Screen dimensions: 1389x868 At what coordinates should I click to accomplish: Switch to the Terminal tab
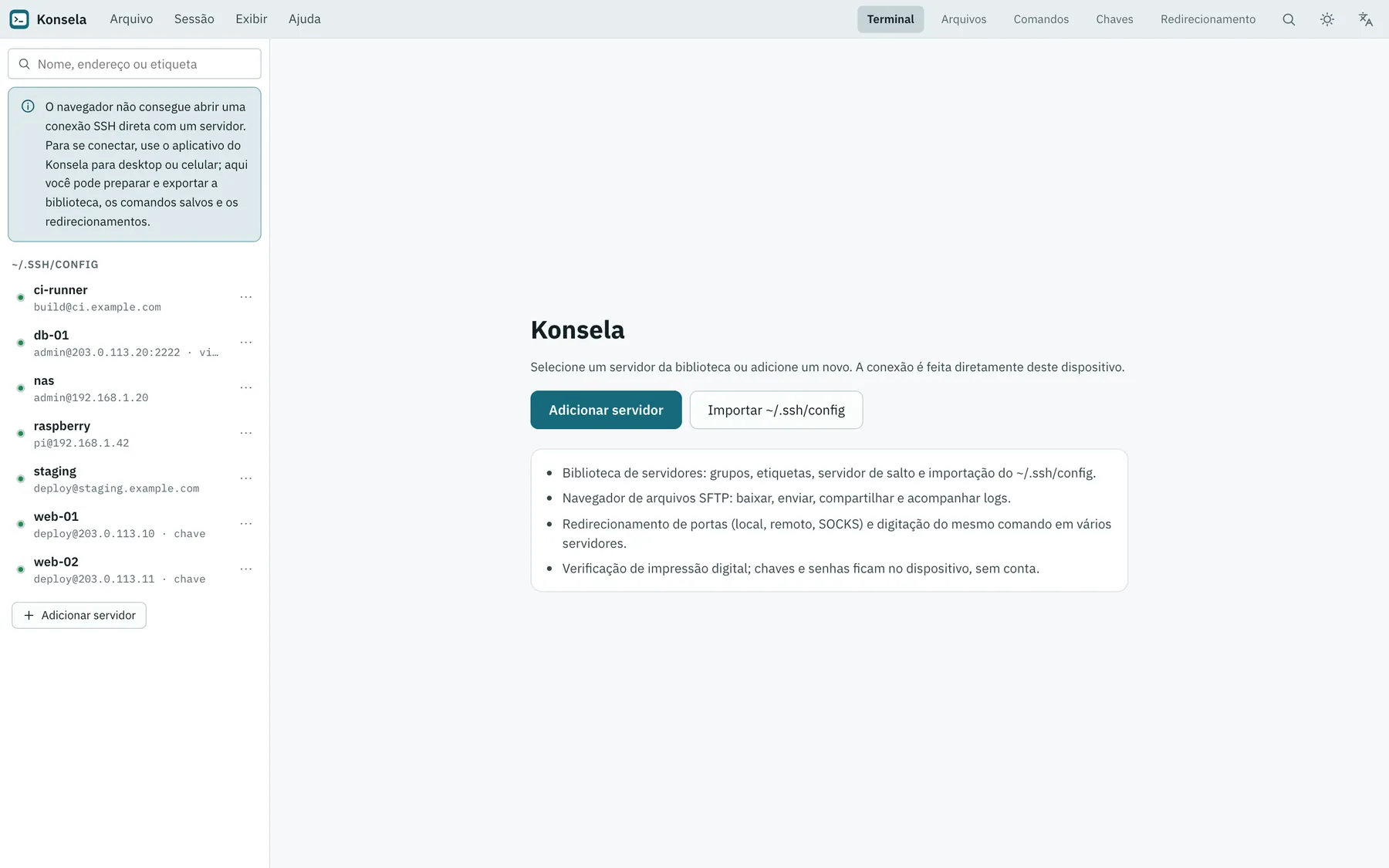click(891, 19)
